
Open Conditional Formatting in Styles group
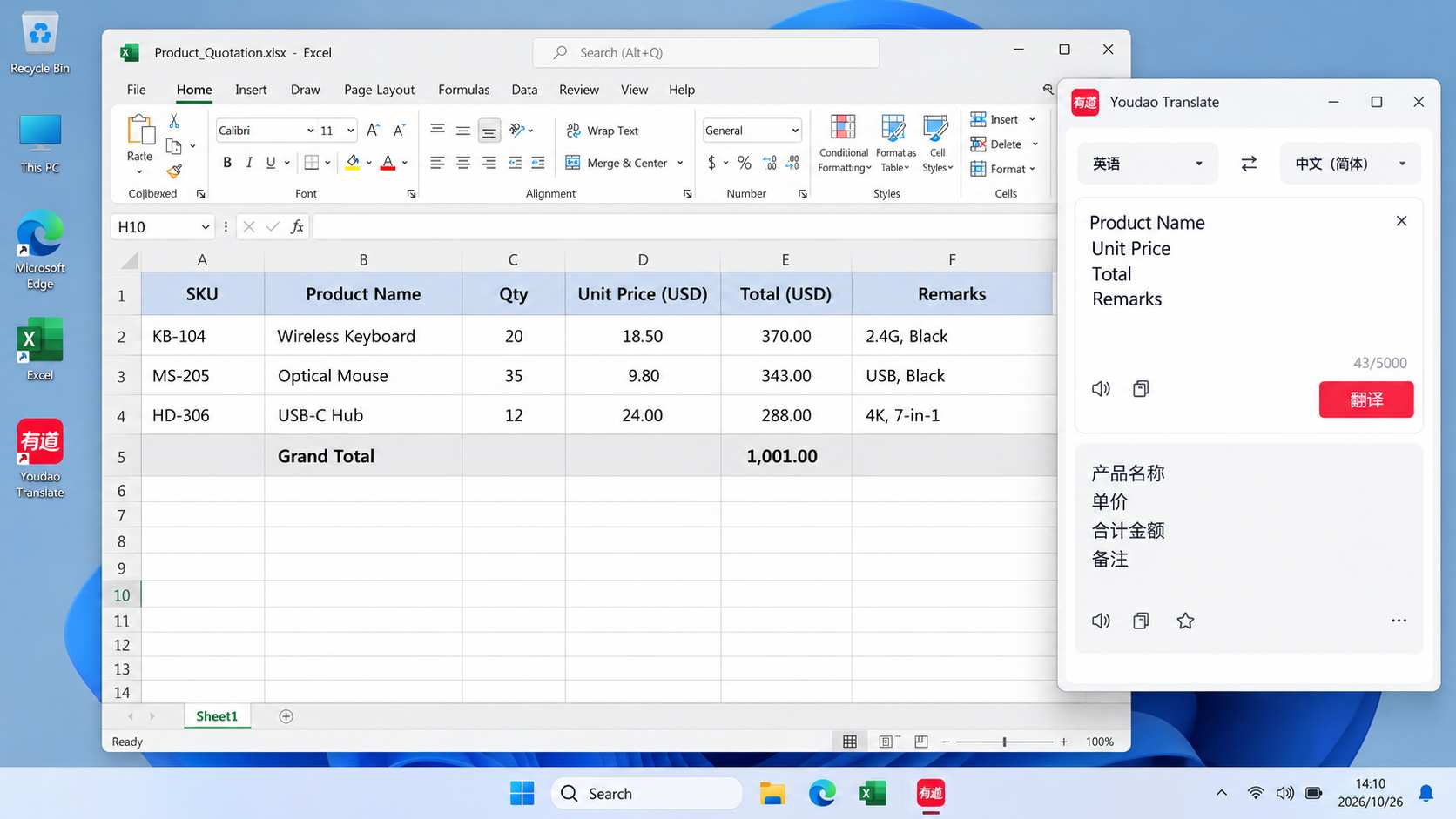pyautogui.click(x=843, y=144)
